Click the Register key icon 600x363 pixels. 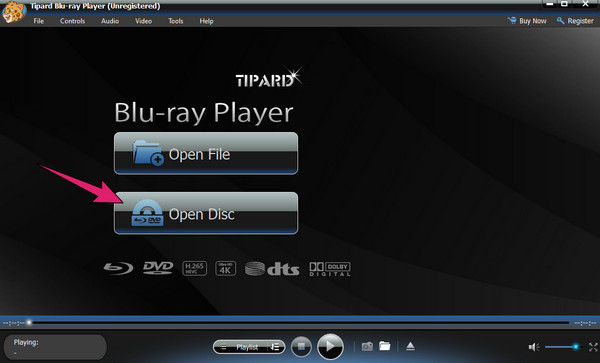(560, 21)
